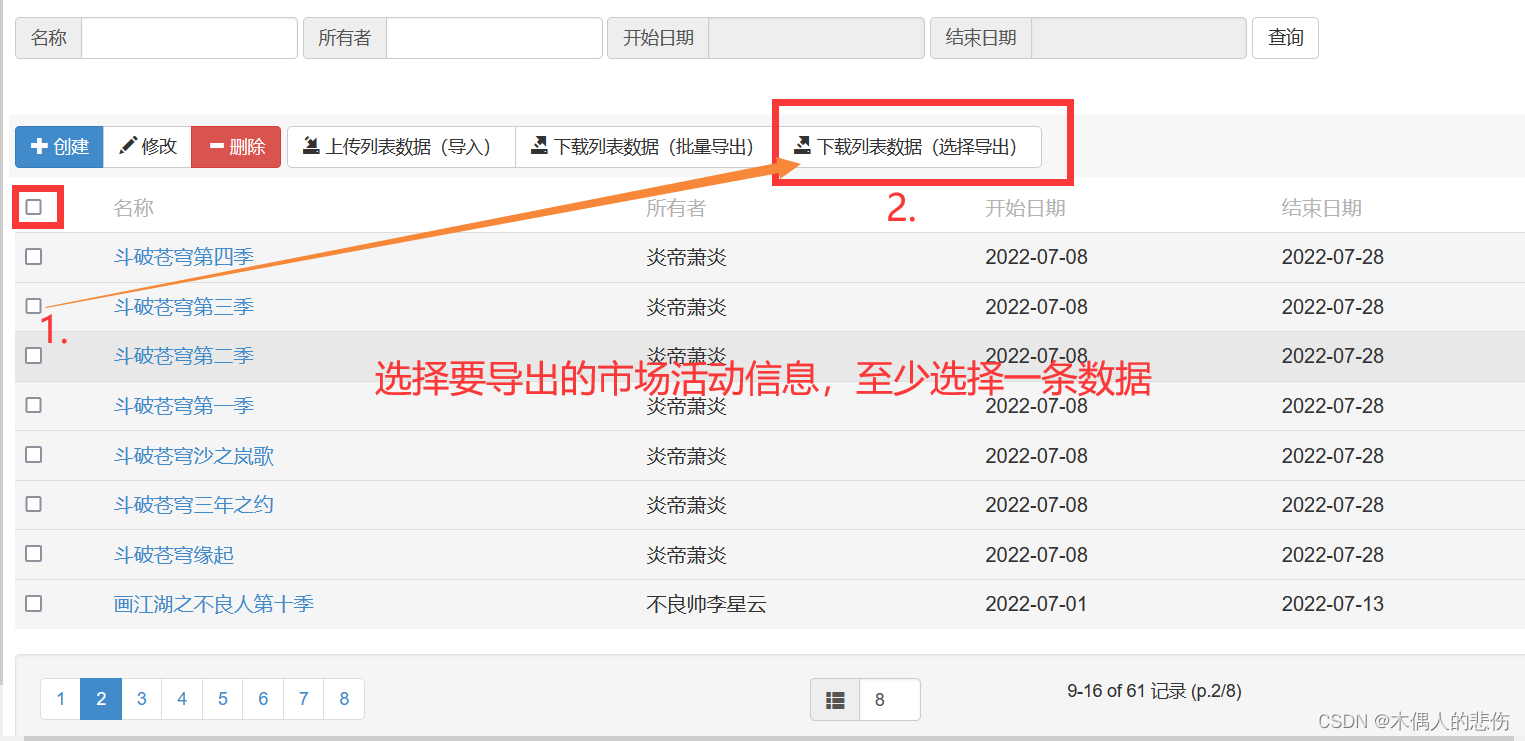Click the minus icon on 删除 button
The height and width of the screenshot is (741, 1525).
pos(216,147)
